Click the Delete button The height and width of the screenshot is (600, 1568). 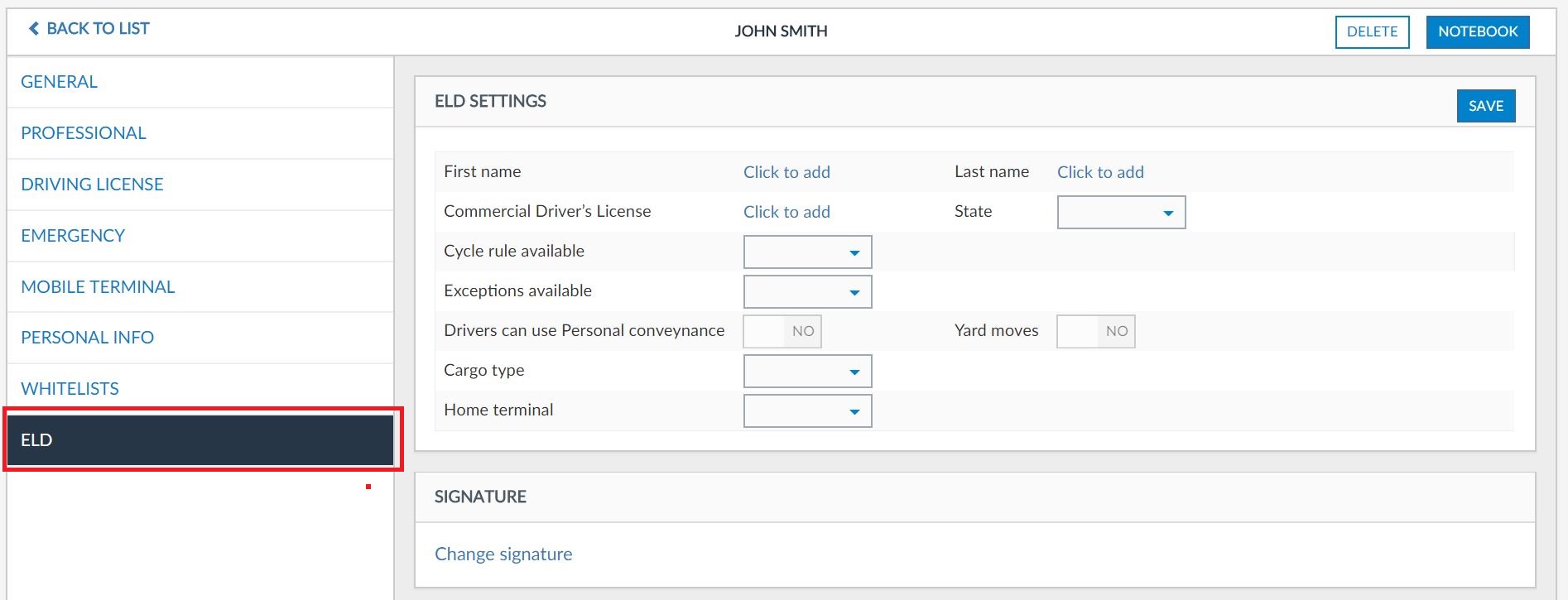1371,32
